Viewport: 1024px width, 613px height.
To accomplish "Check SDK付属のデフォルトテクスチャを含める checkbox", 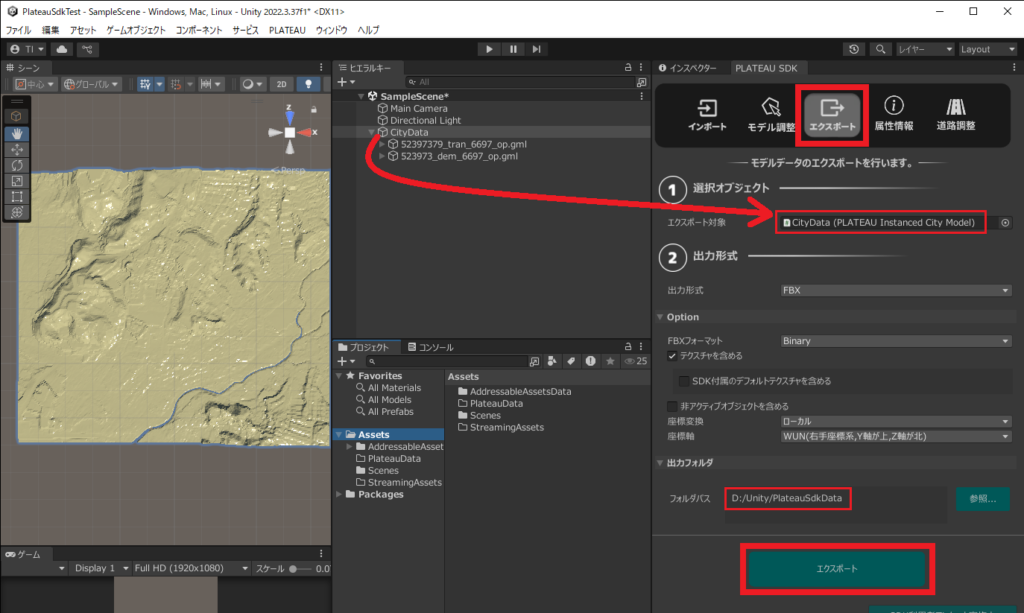I will (x=684, y=381).
